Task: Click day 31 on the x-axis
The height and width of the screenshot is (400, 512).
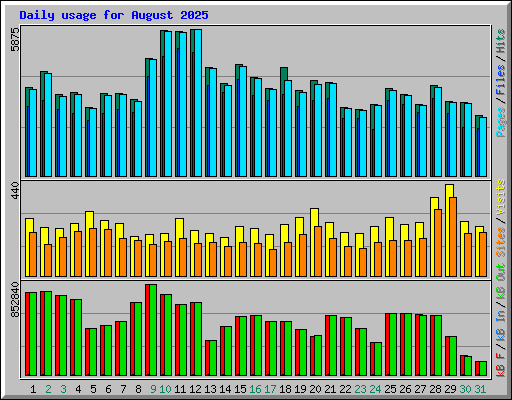Action: coord(480,389)
